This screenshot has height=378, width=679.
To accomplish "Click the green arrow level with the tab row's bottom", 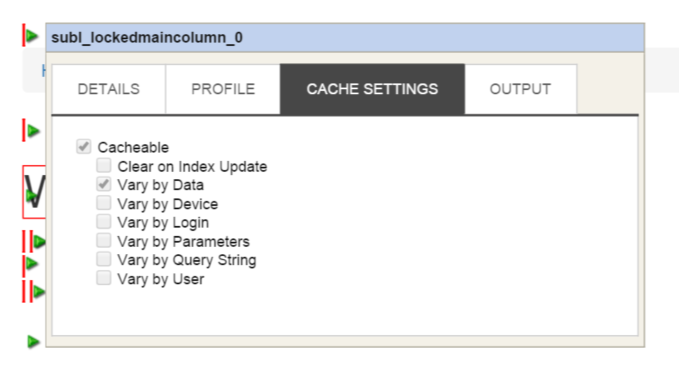I will tap(33, 130).
